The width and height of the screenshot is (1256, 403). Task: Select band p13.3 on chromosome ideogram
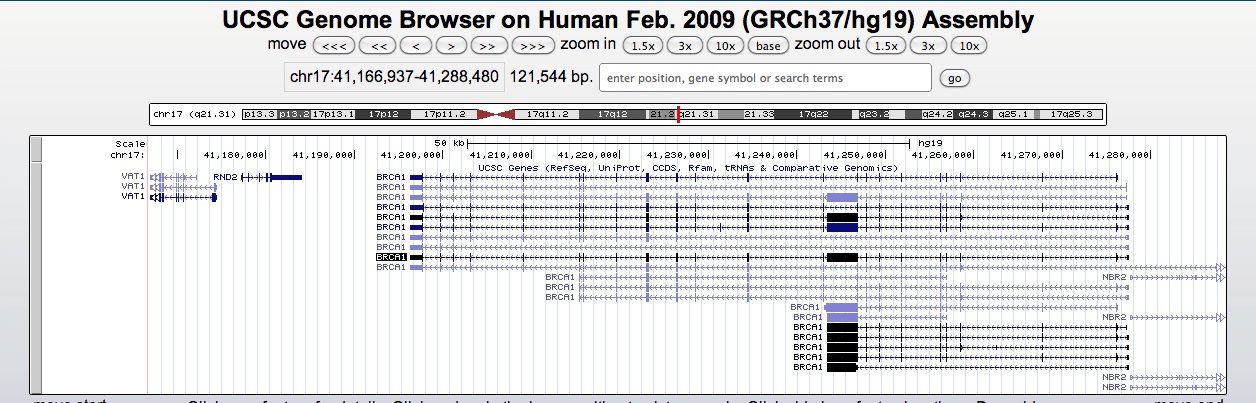[x=260, y=115]
